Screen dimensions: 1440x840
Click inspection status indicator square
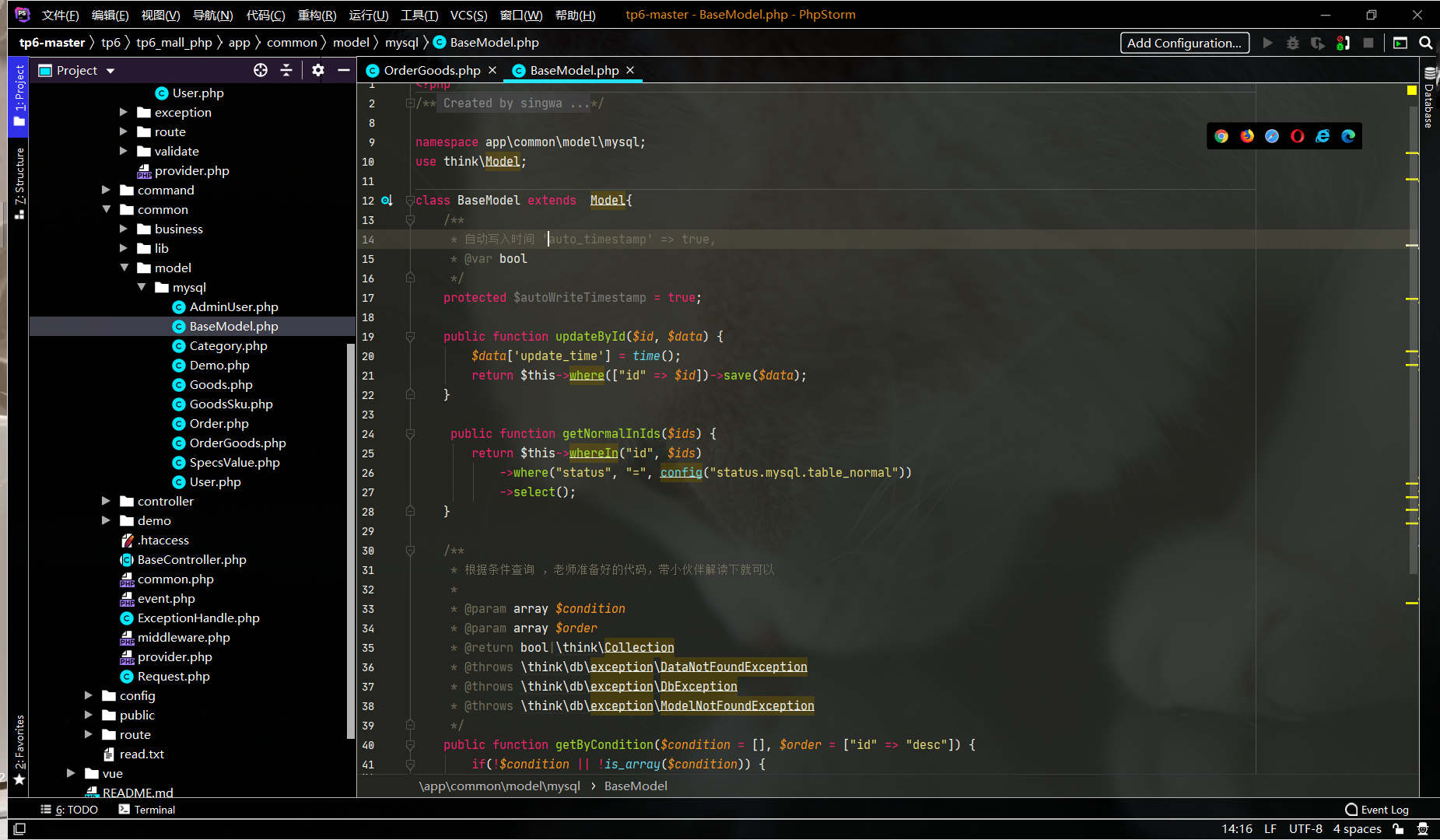pyautogui.click(x=1412, y=90)
